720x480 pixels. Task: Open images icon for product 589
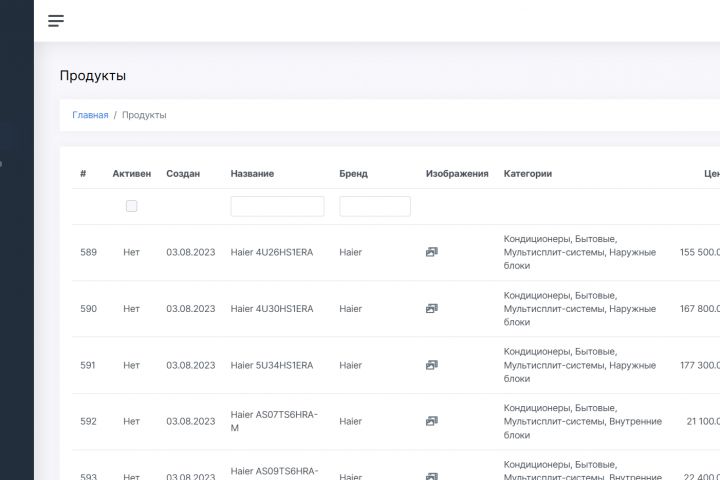[x=431, y=252]
